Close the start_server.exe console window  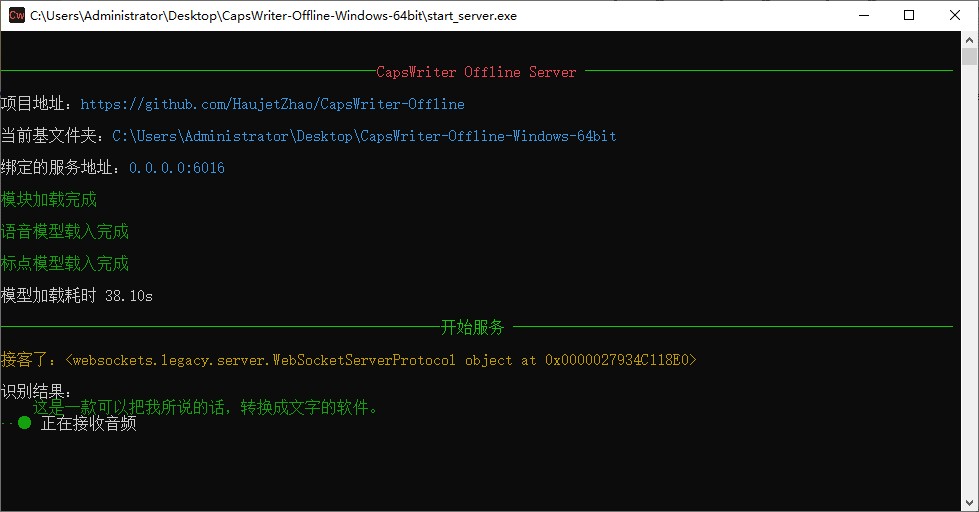[x=955, y=15]
